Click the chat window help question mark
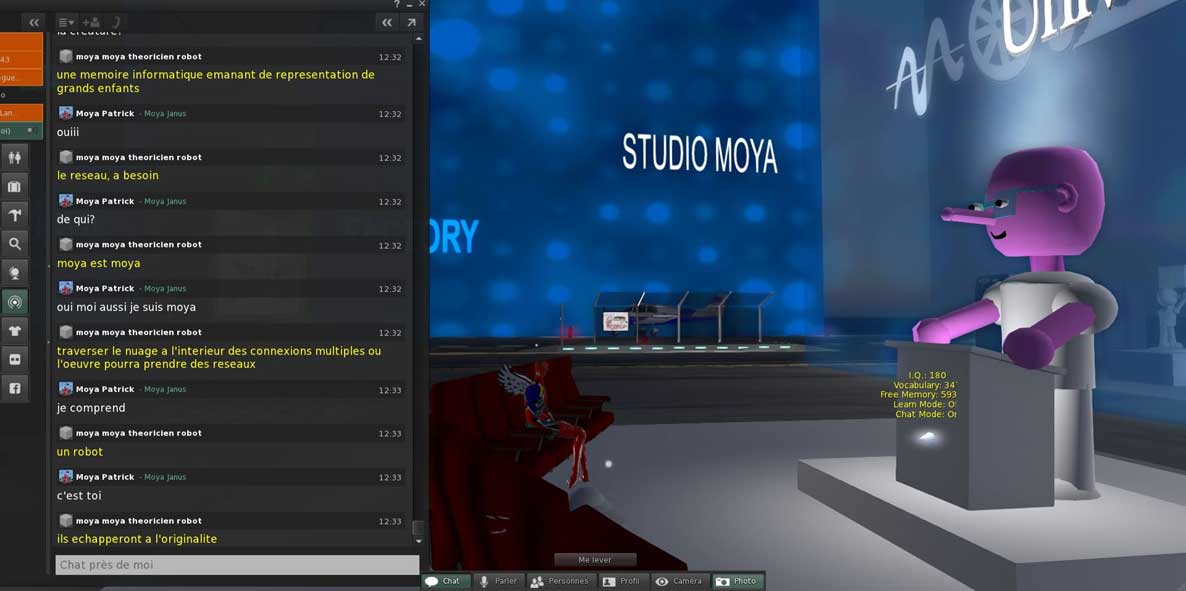This screenshot has width=1186, height=591. [397, 4]
